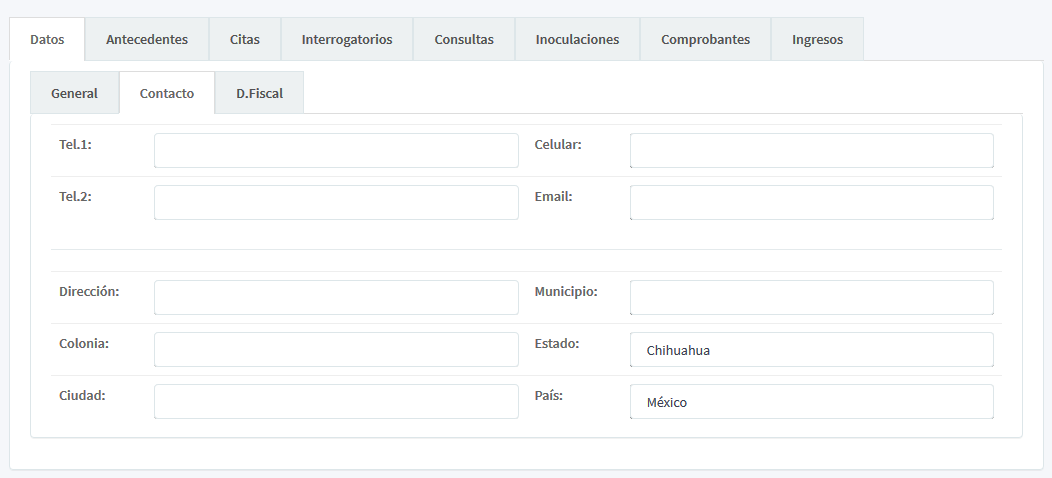Select the Municipio text field
1052x478 pixels.
[x=811, y=298]
